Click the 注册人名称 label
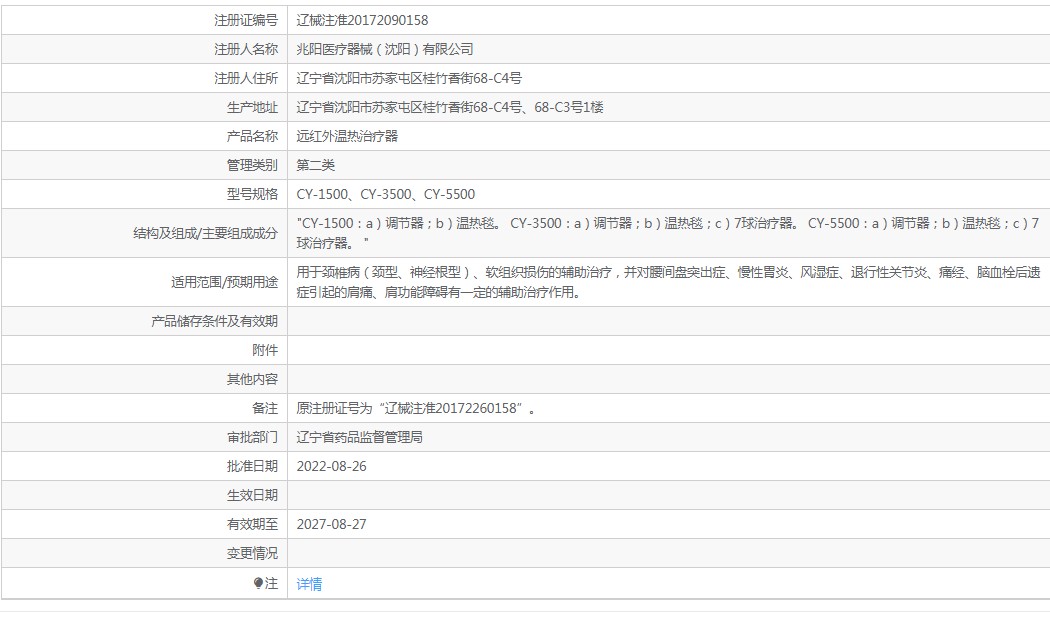 246,50
